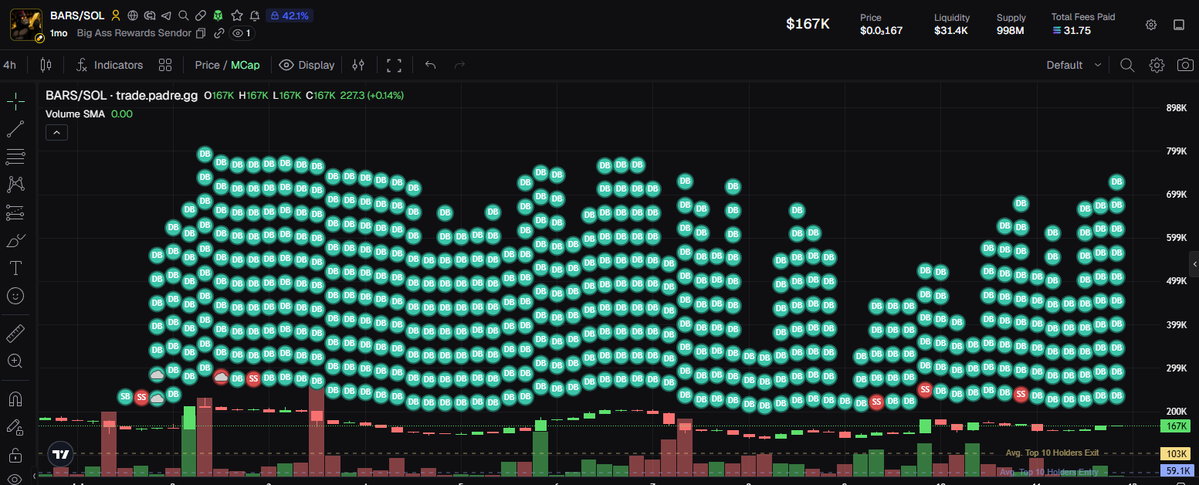This screenshot has height=485, width=1199.
Task: Click the Supply value 998M
Action: pos(1011,31)
